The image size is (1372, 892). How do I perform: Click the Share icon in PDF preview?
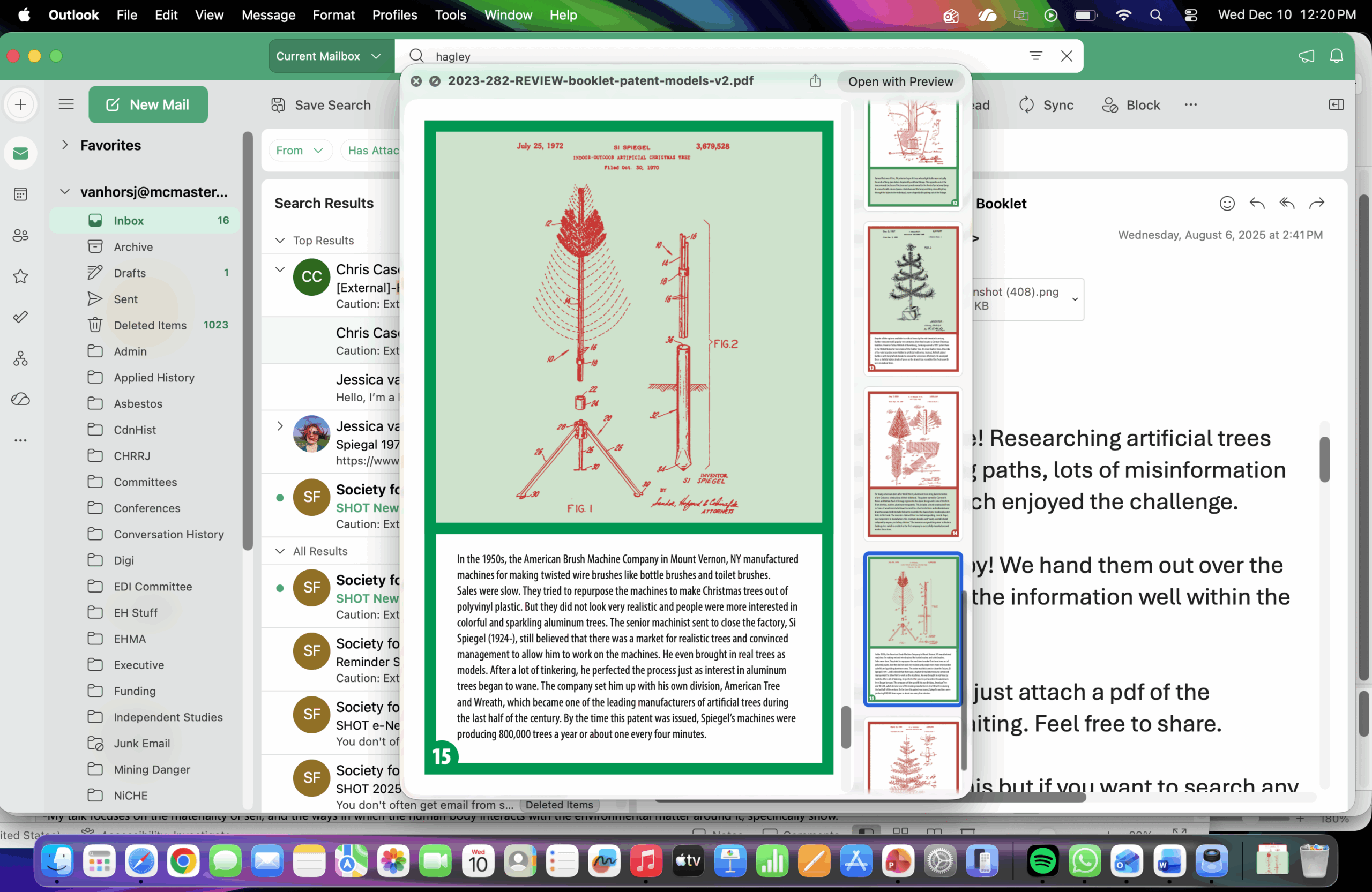pyautogui.click(x=815, y=81)
